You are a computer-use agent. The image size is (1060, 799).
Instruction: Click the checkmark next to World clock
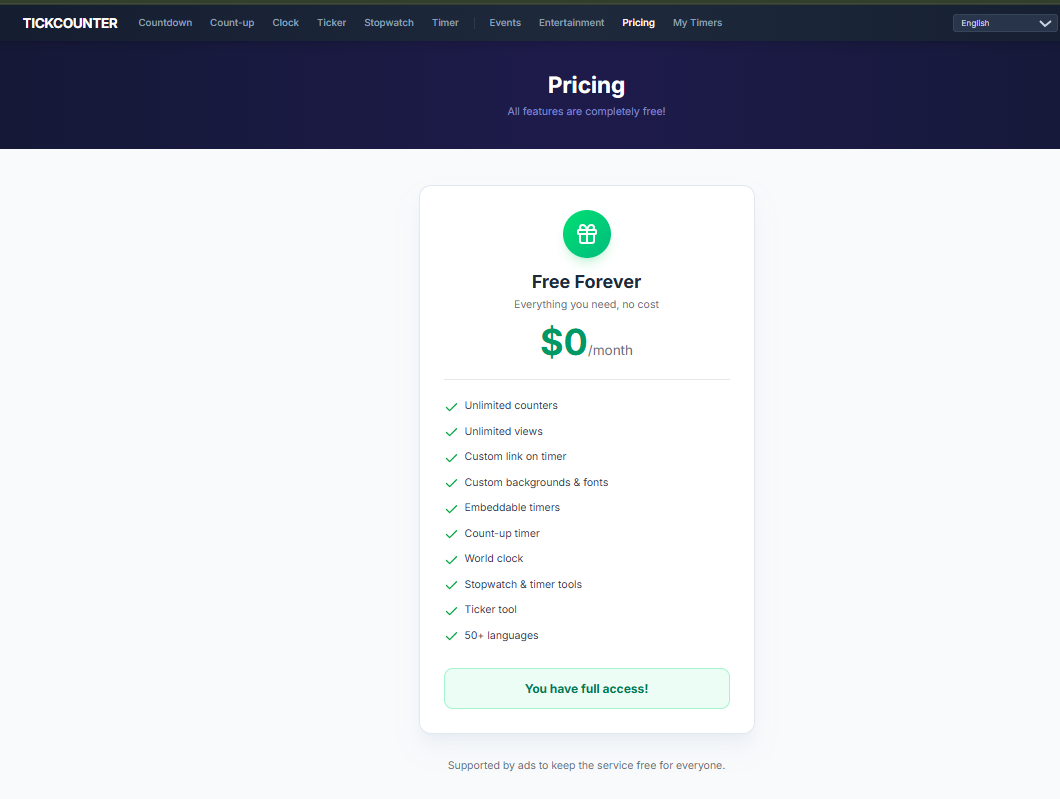[451, 559]
